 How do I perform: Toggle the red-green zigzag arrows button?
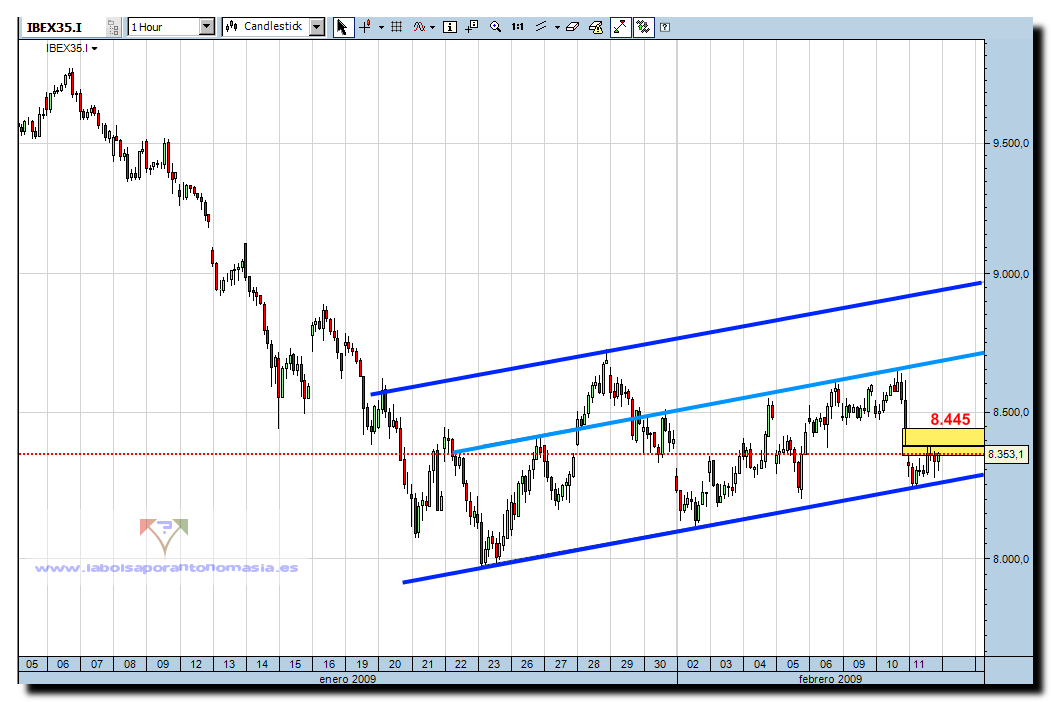[643, 27]
